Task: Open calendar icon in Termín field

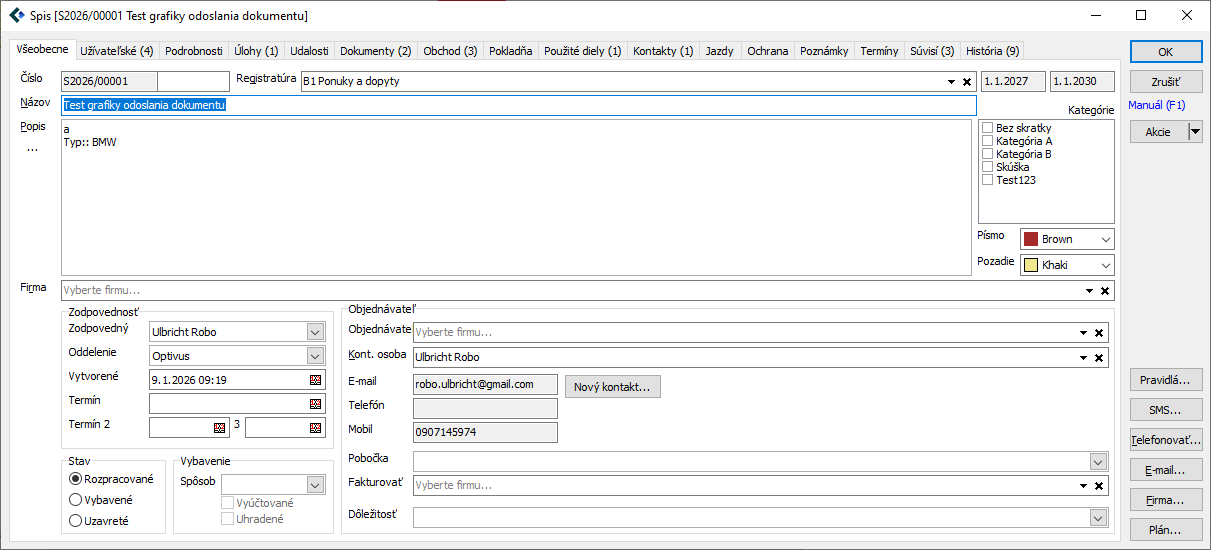Action: click(x=316, y=404)
